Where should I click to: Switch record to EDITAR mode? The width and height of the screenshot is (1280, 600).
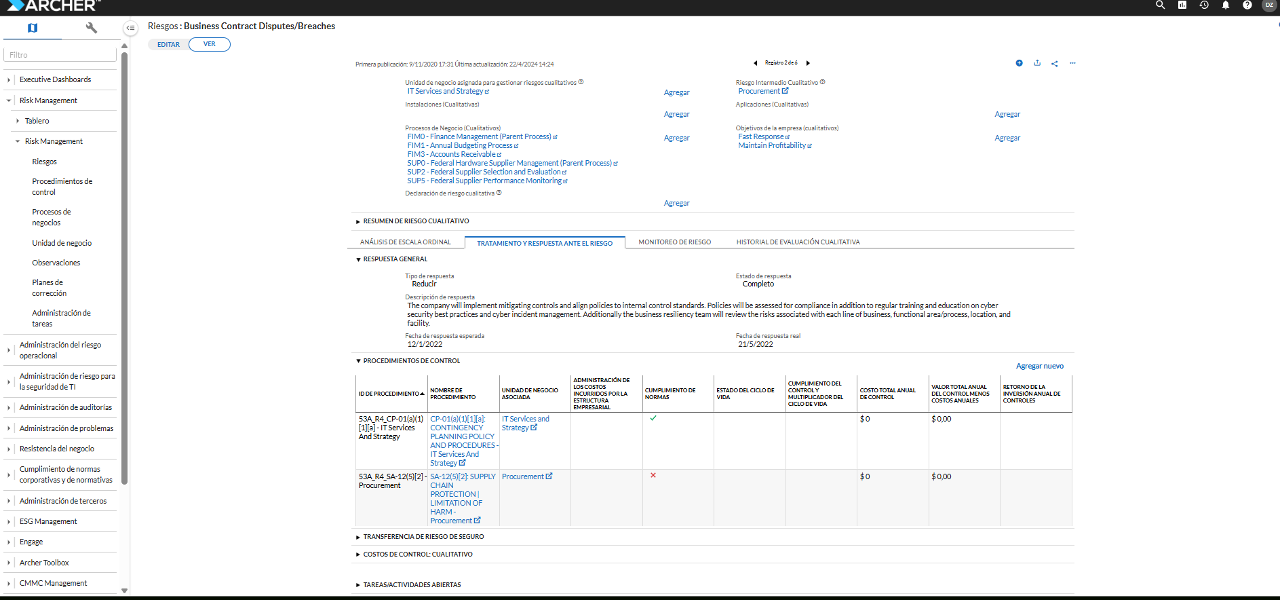(x=168, y=44)
